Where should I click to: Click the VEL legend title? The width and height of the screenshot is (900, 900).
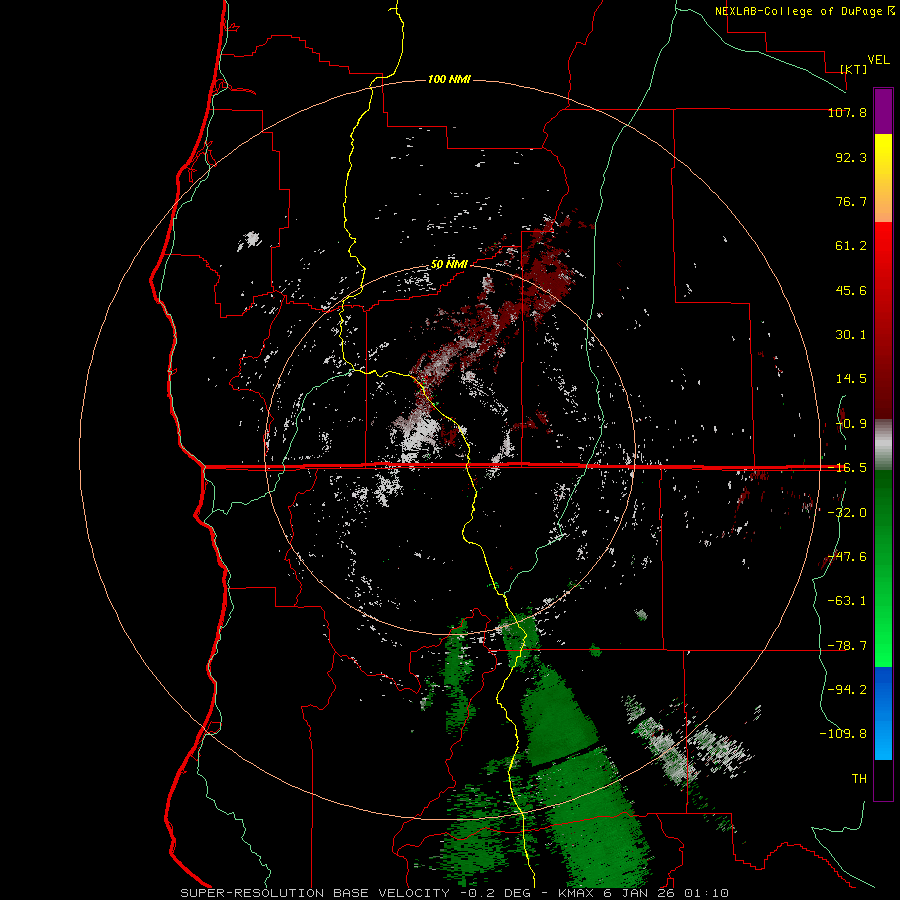878,60
